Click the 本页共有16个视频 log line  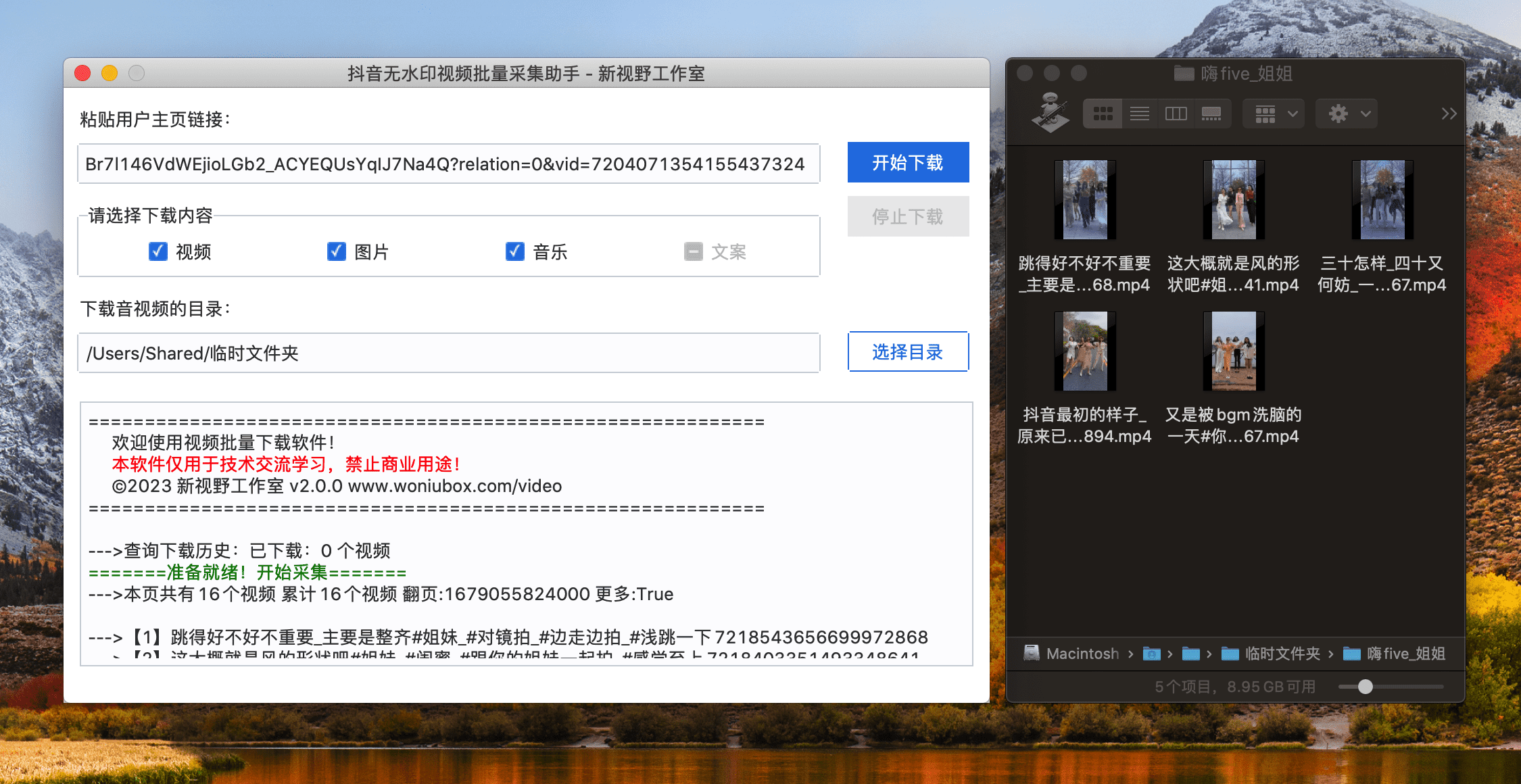[x=381, y=594]
